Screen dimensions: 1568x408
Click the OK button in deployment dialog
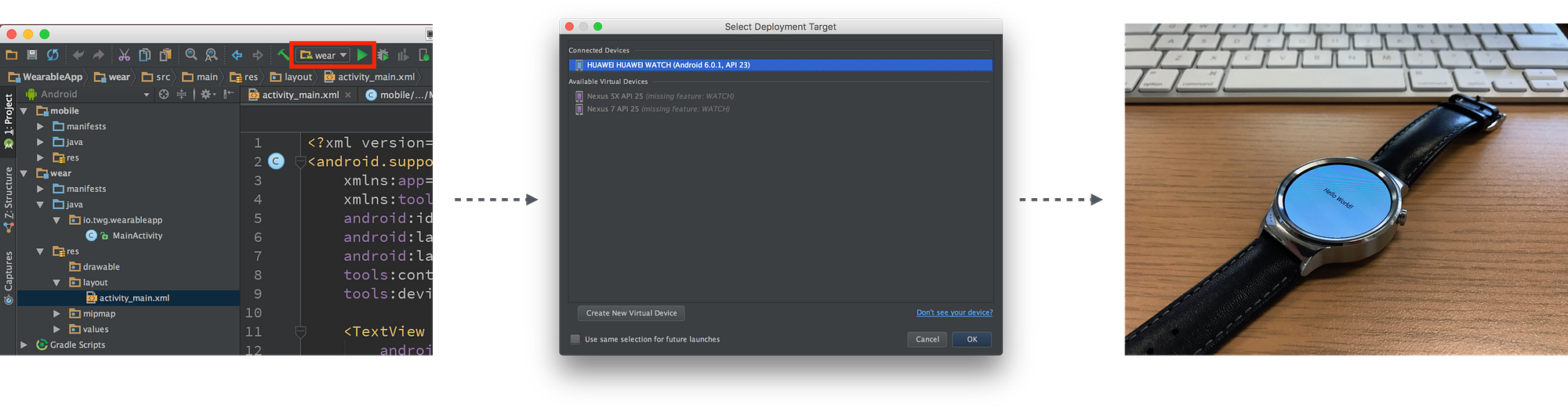click(971, 339)
